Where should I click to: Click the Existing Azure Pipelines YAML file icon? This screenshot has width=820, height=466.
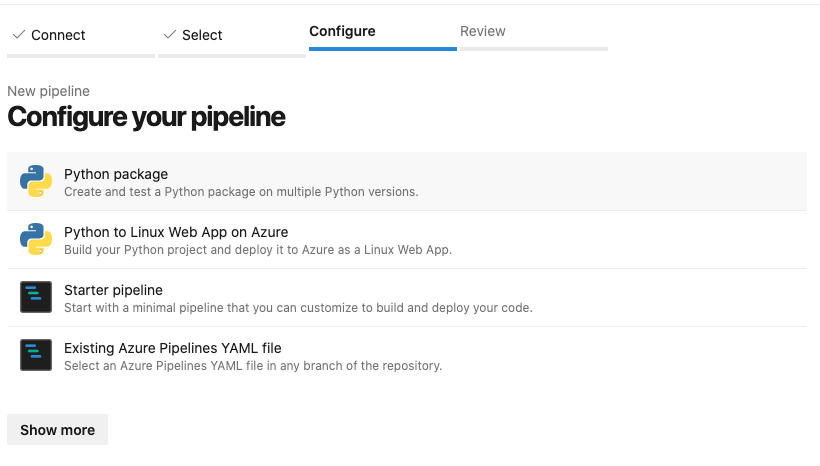click(36, 356)
